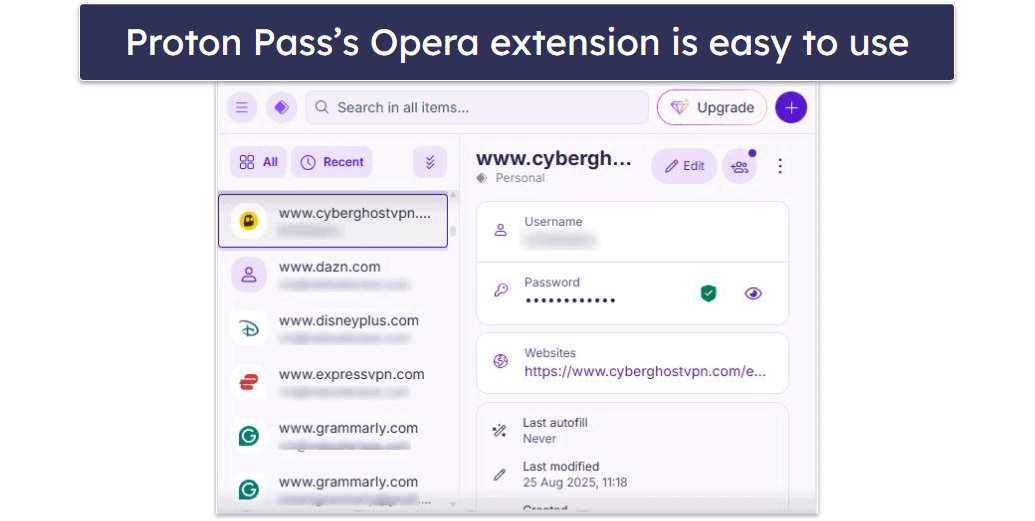
Task: Click Last autofill Never value
Action: (539, 438)
